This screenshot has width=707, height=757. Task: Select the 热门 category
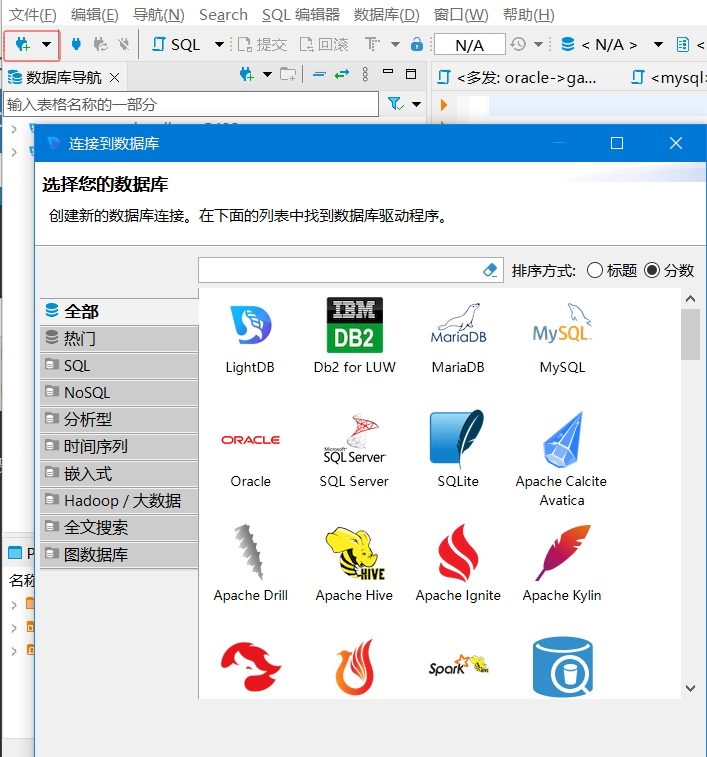[119, 338]
